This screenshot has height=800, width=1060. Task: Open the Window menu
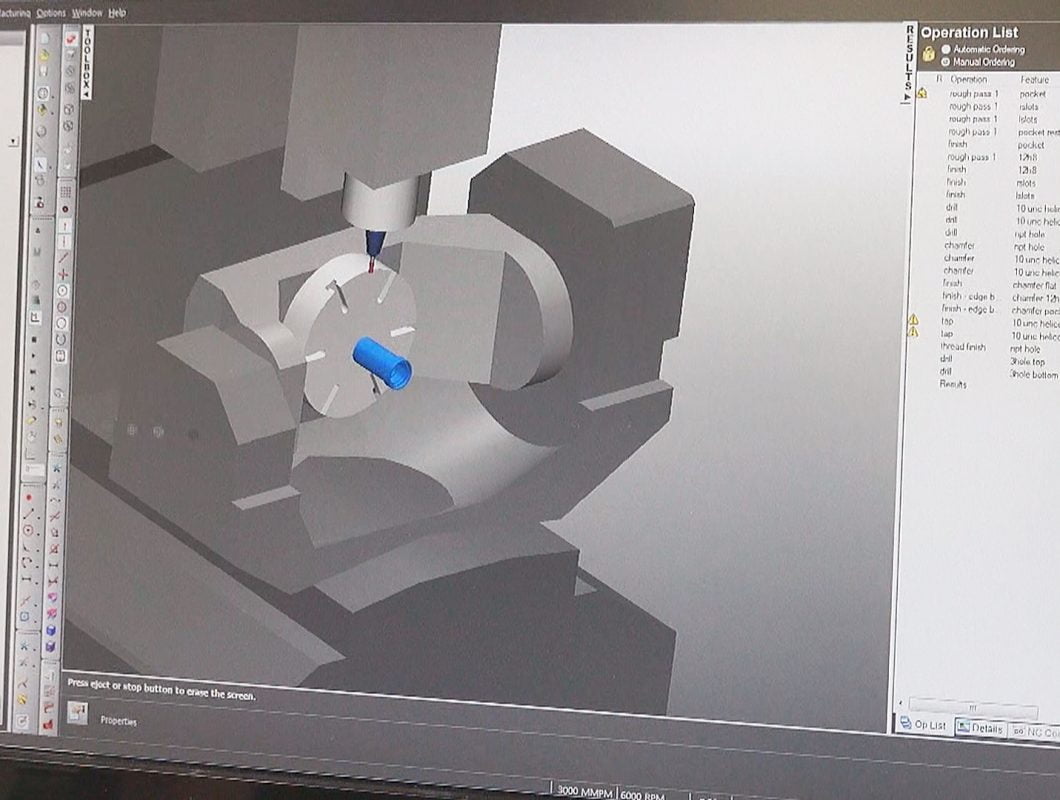87,13
